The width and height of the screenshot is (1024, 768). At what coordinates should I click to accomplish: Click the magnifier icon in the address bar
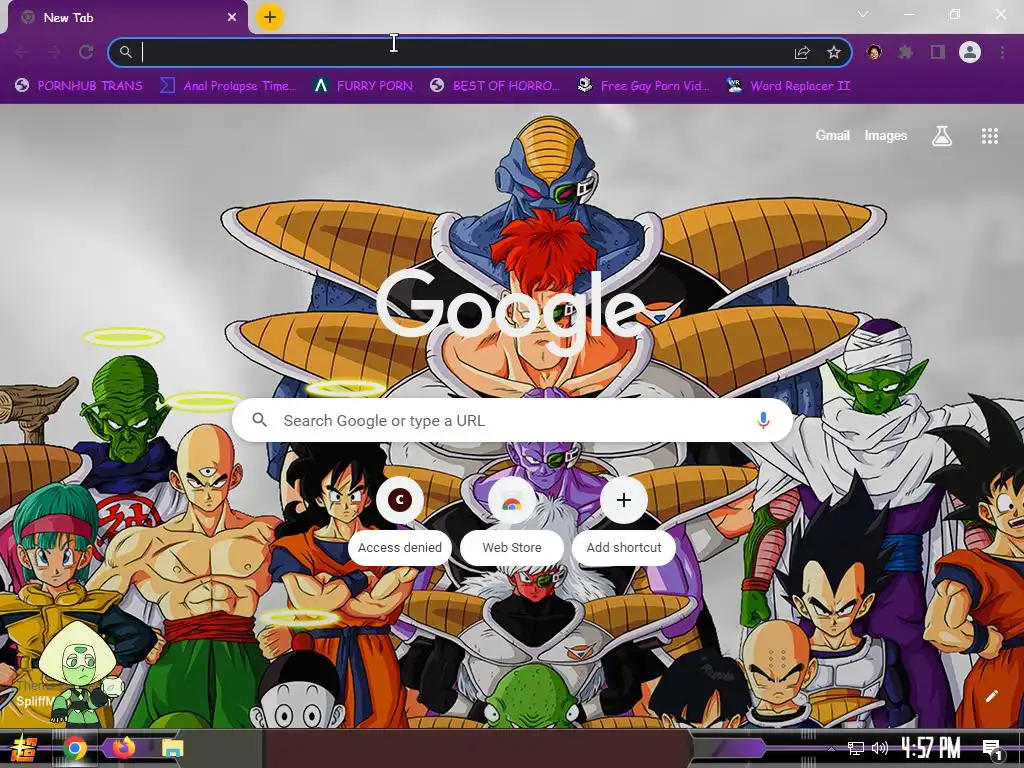[125, 52]
